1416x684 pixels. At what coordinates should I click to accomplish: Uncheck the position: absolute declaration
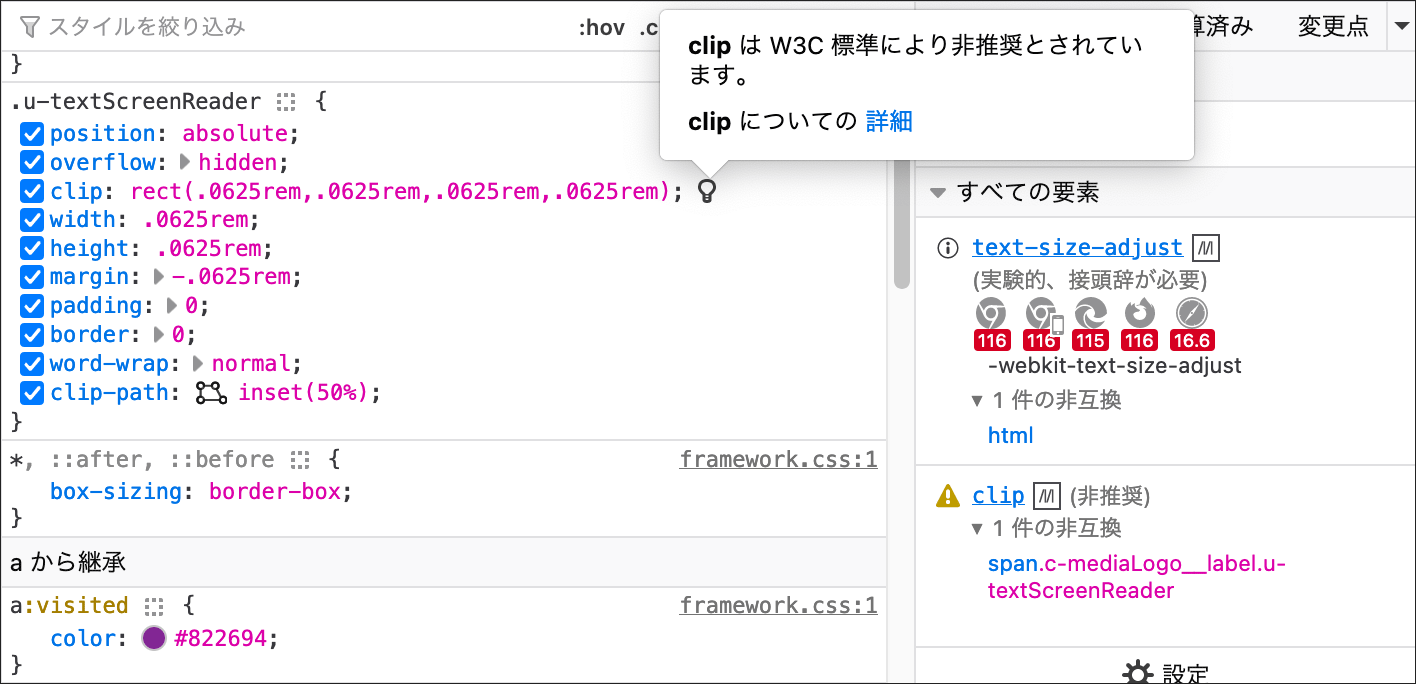point(33,134)
